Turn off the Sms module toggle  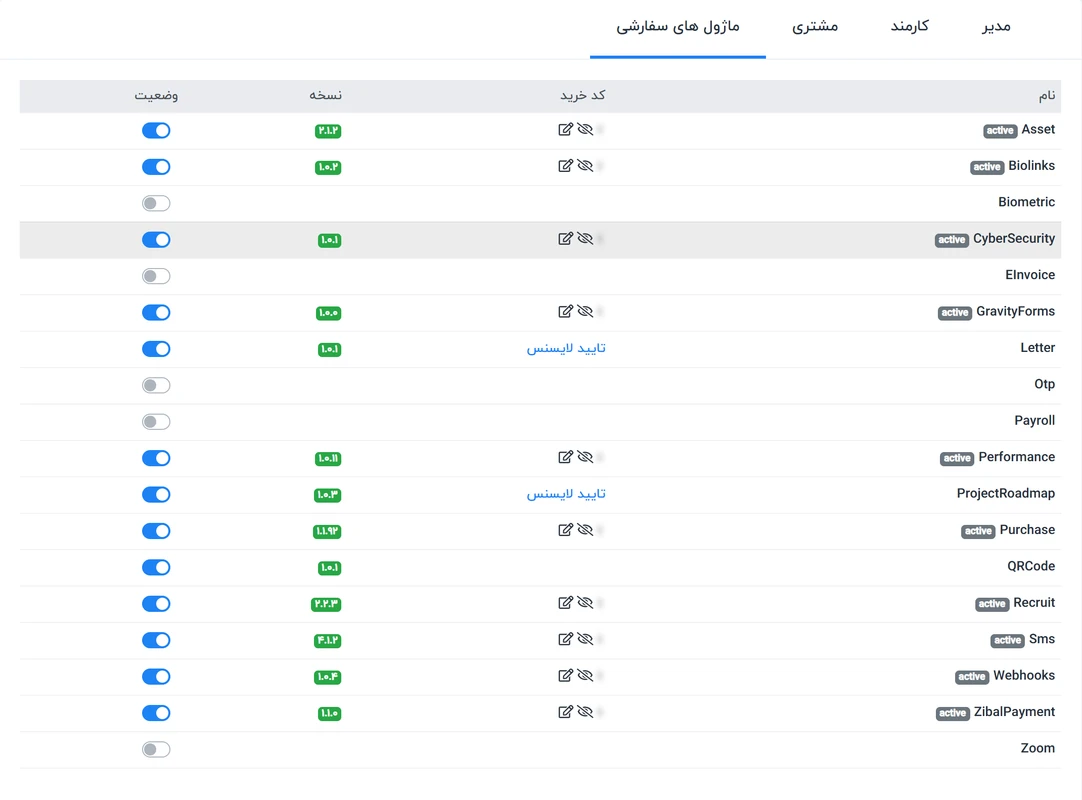156,640
